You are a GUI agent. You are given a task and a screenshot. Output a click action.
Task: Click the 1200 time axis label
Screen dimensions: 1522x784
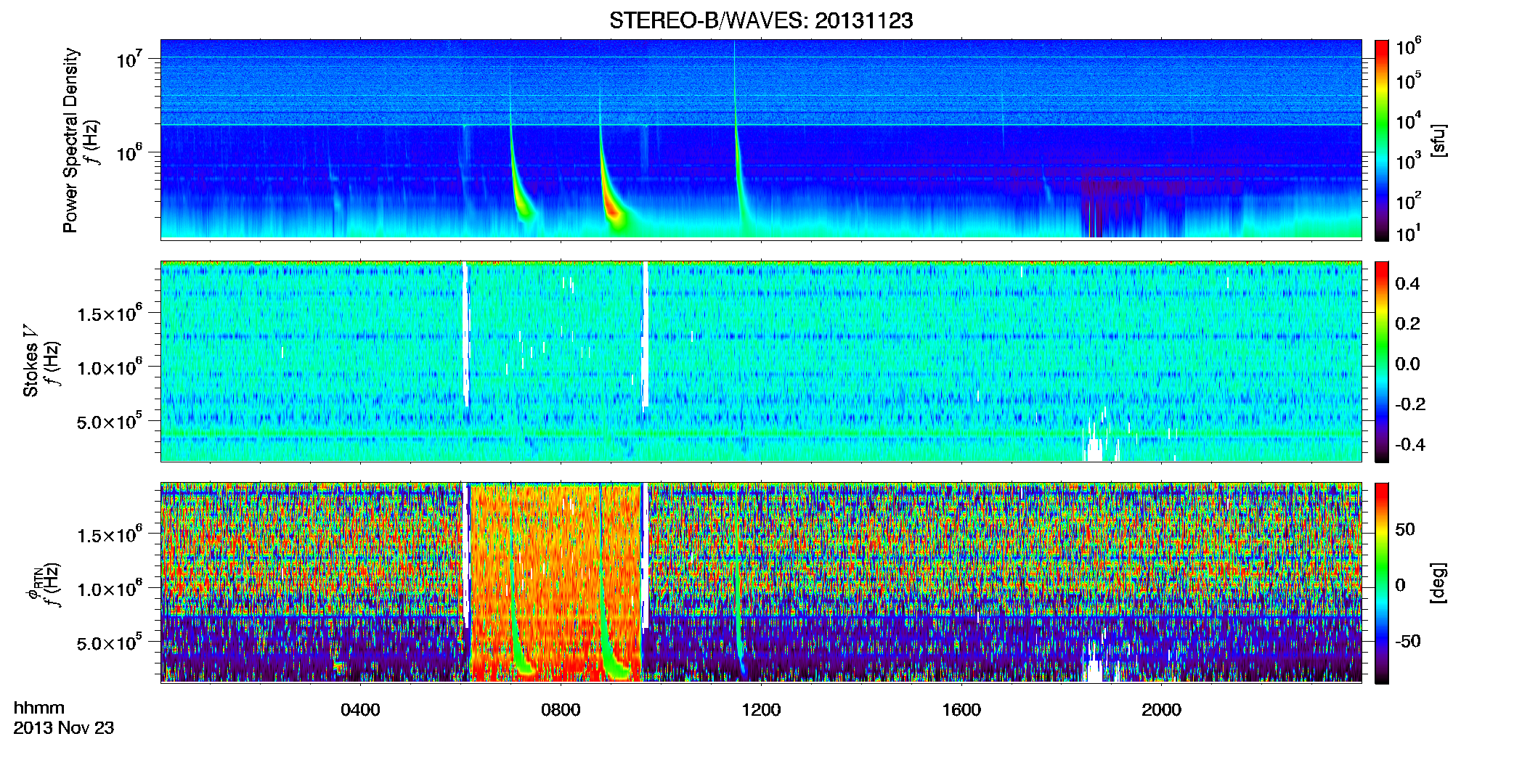click(761, 710)
